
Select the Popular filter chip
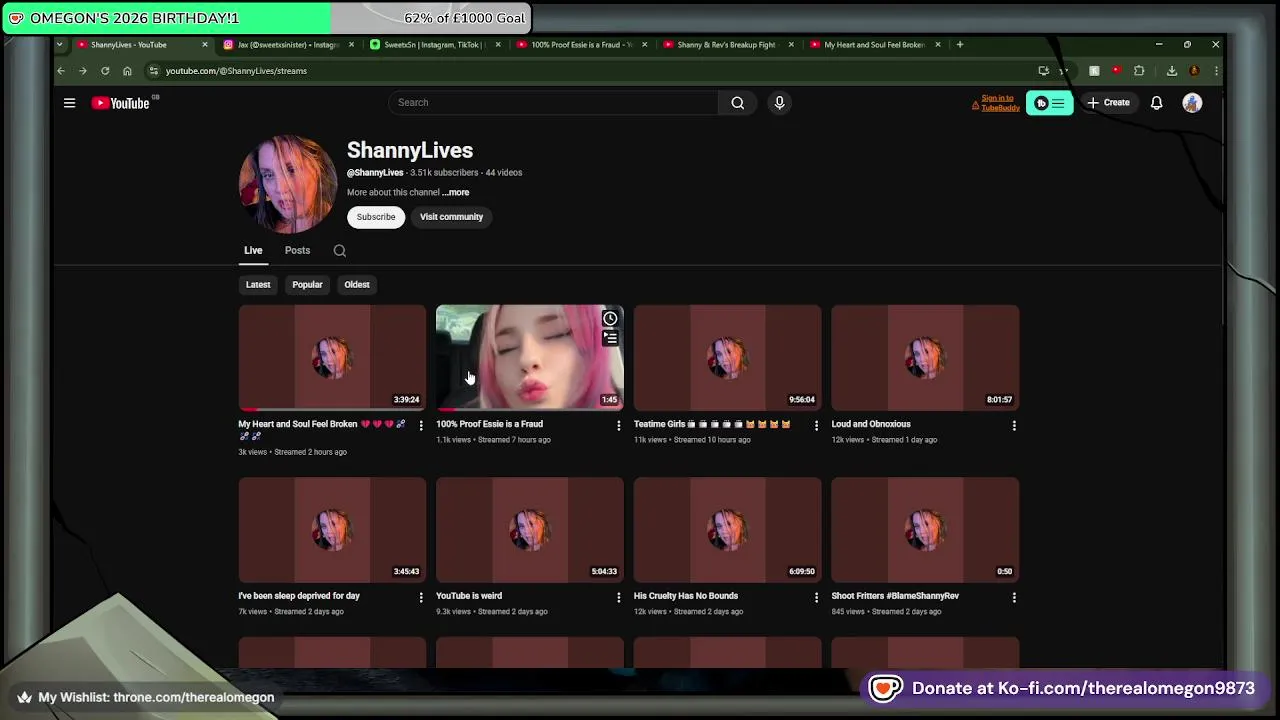pyautogui.click(x=307, y=285)
